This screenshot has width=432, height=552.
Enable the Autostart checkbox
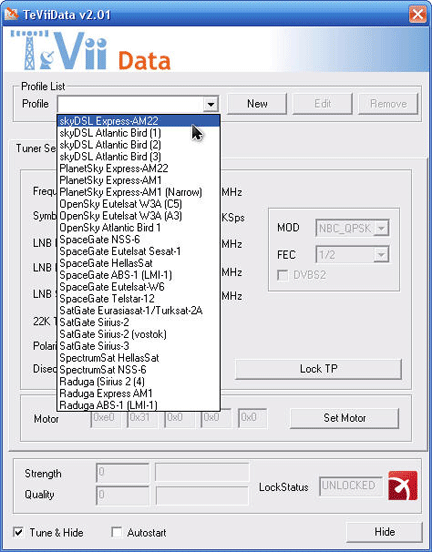tap(117, 532)
